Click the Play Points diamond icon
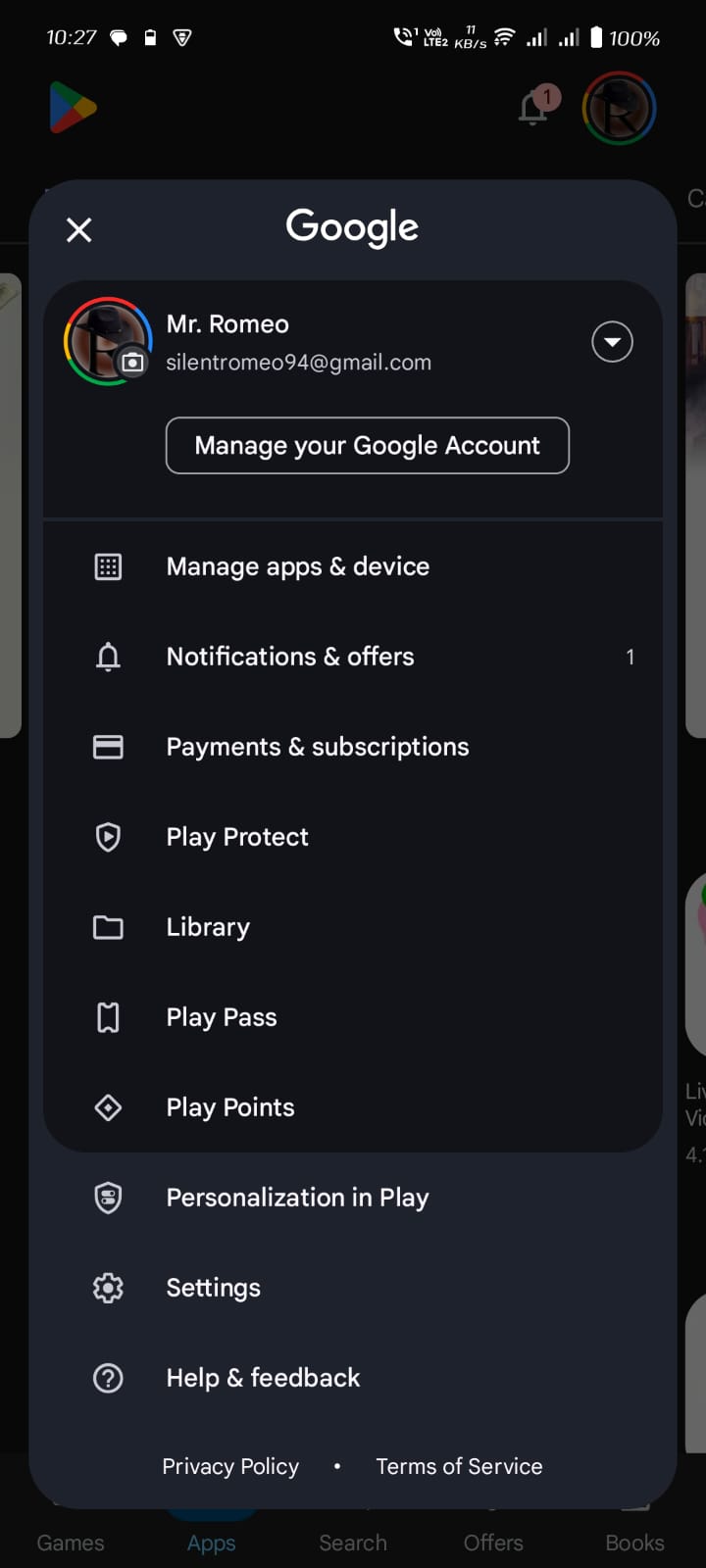Viewport: 706px width, 1568px height. pyautogui.click(x=108, y=1107)
